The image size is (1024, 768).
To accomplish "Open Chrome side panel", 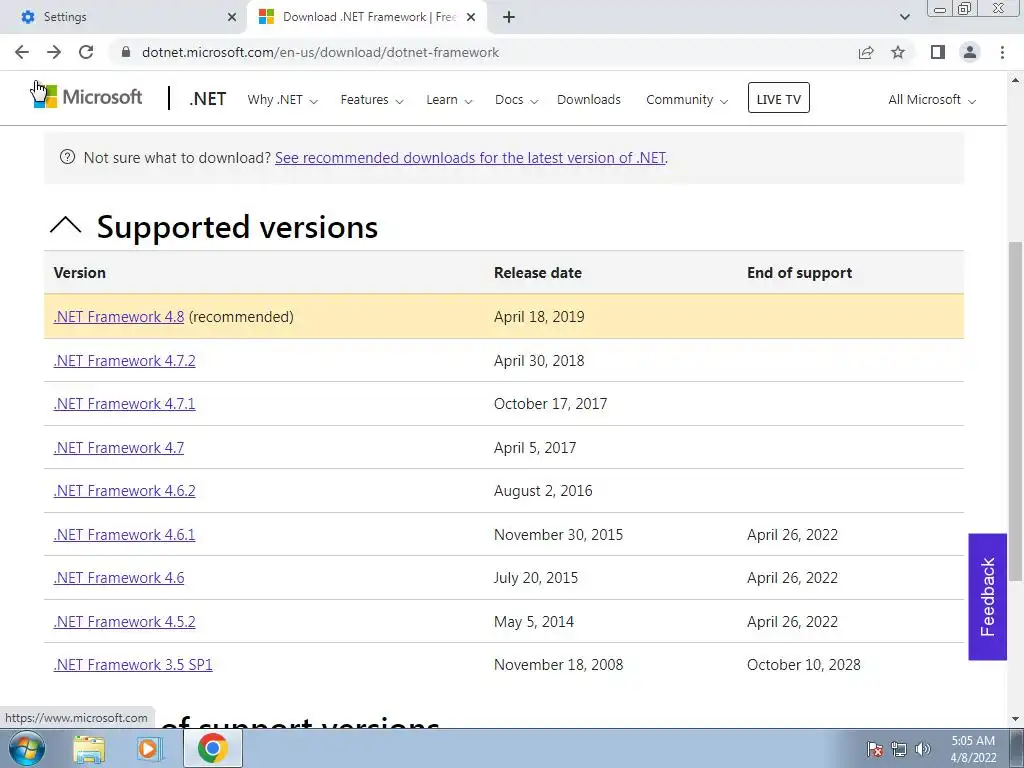I will [x=938, y=52].
